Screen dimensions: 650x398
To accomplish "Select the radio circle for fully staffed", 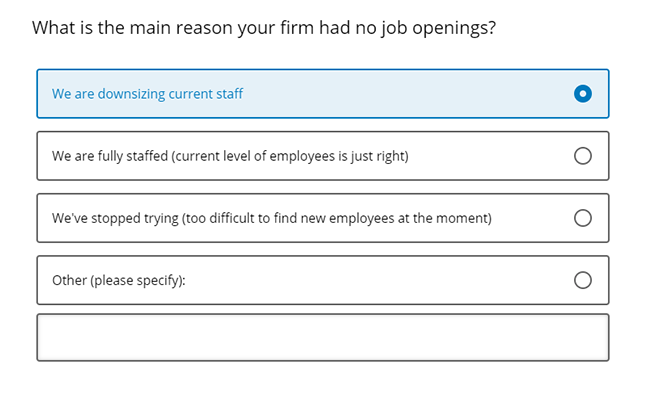I will (582, 156).
